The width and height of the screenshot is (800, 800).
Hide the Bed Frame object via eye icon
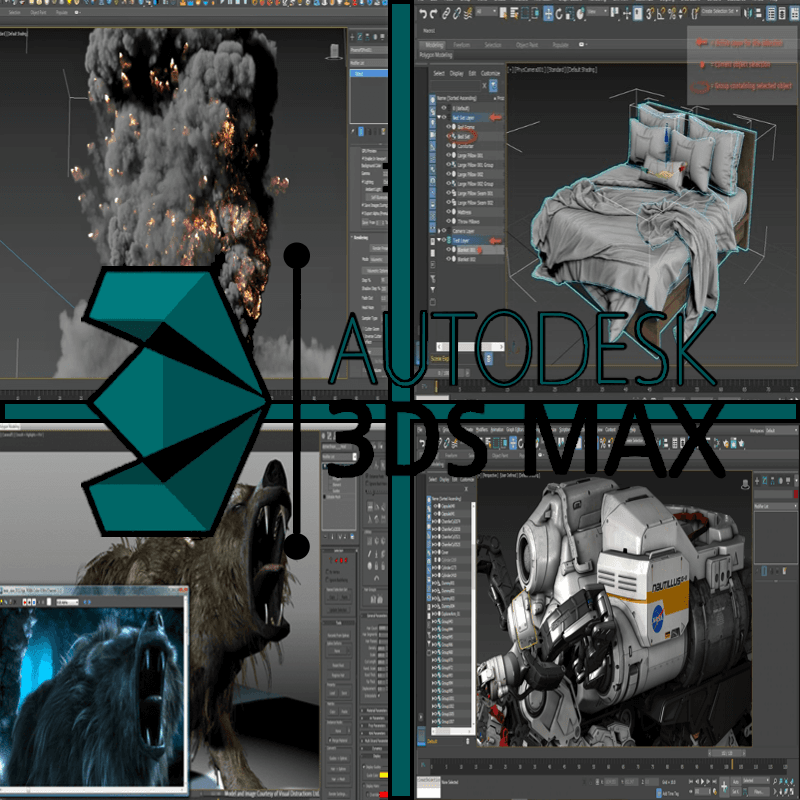point(448,127)
